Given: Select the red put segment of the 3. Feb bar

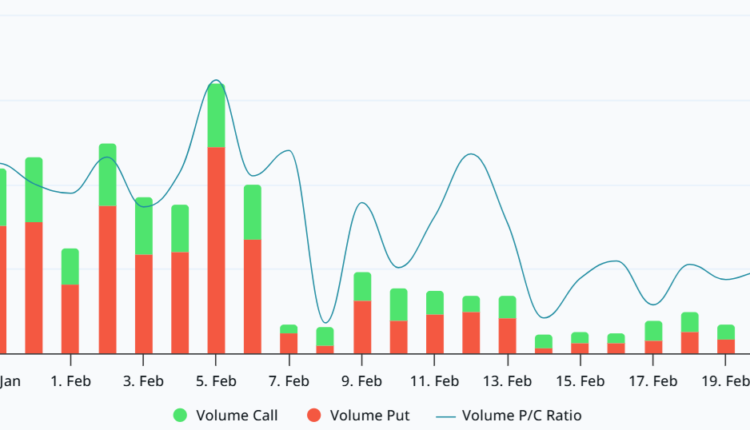Looking at the screenshot, I should 143,303.
